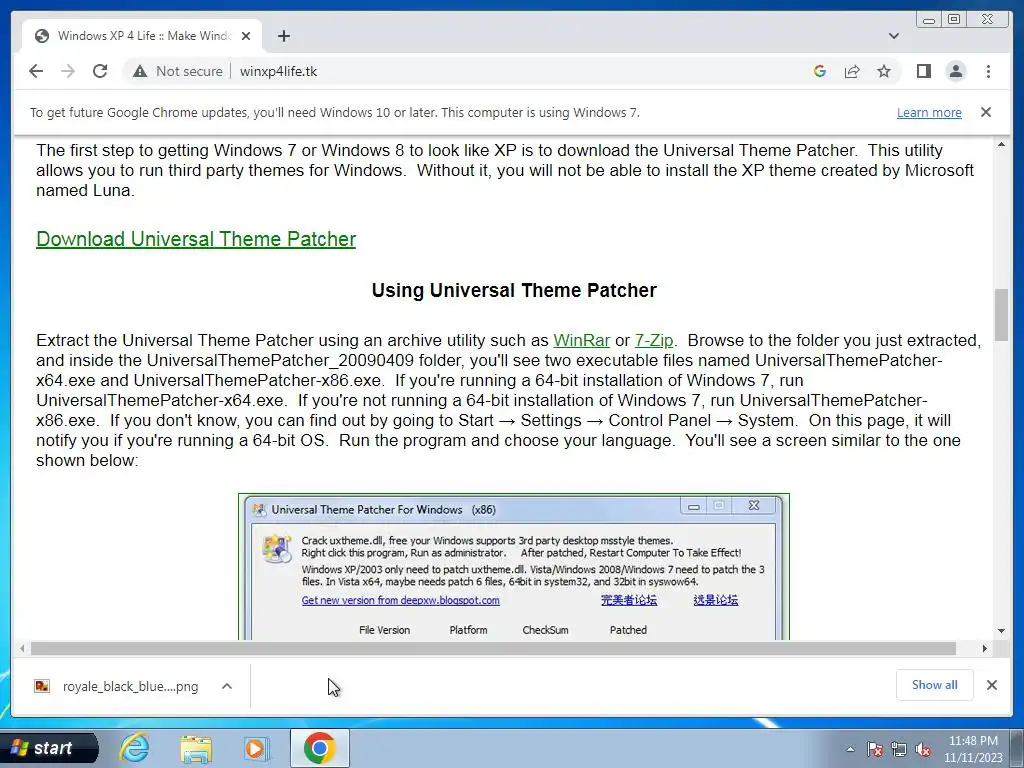The height and width of the screenshot is (768, 1024).
Task: Open Windows Media Player from taskbar
Action: [x=257, y=748]
